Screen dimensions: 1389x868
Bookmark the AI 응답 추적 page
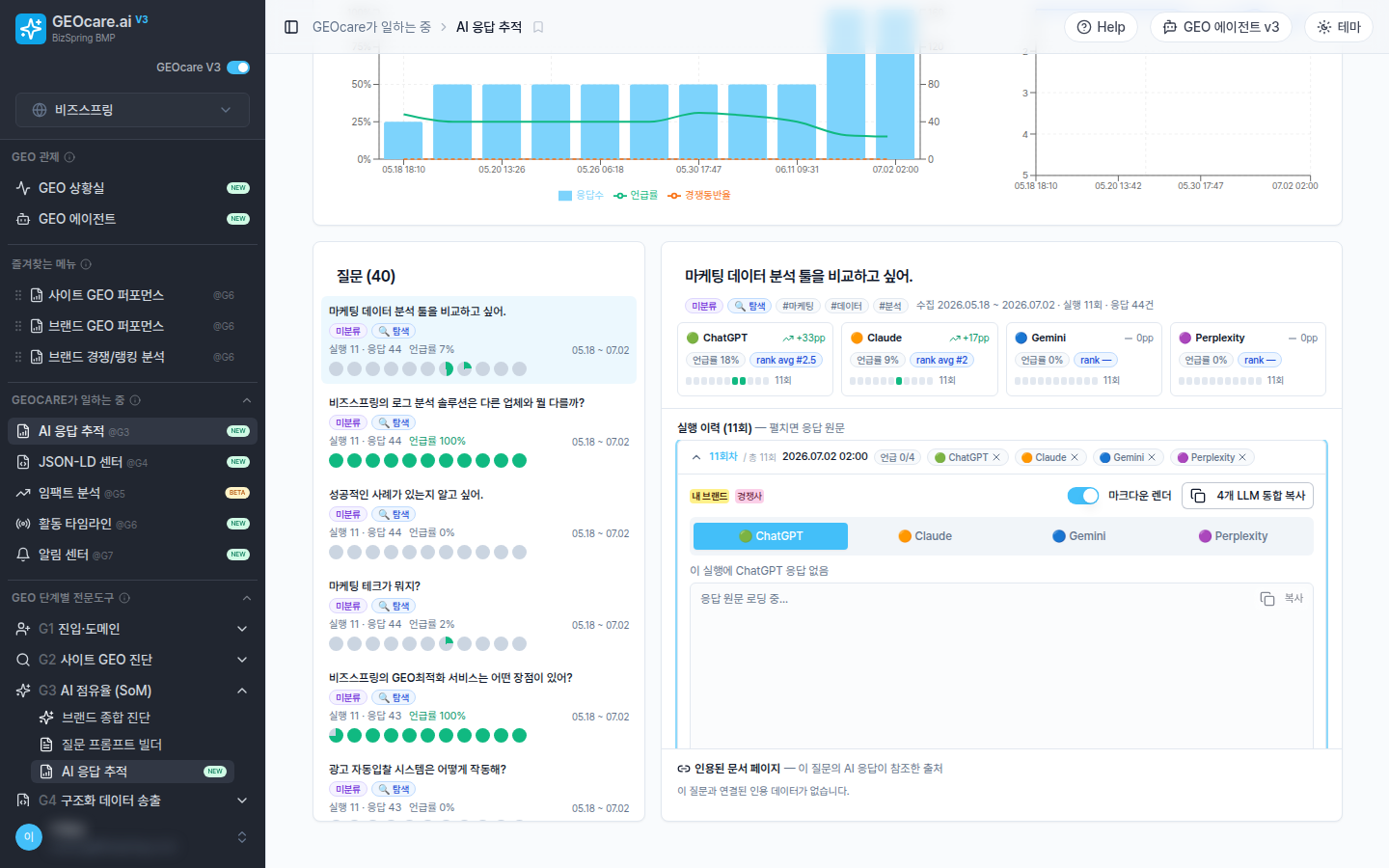(538, 27)
